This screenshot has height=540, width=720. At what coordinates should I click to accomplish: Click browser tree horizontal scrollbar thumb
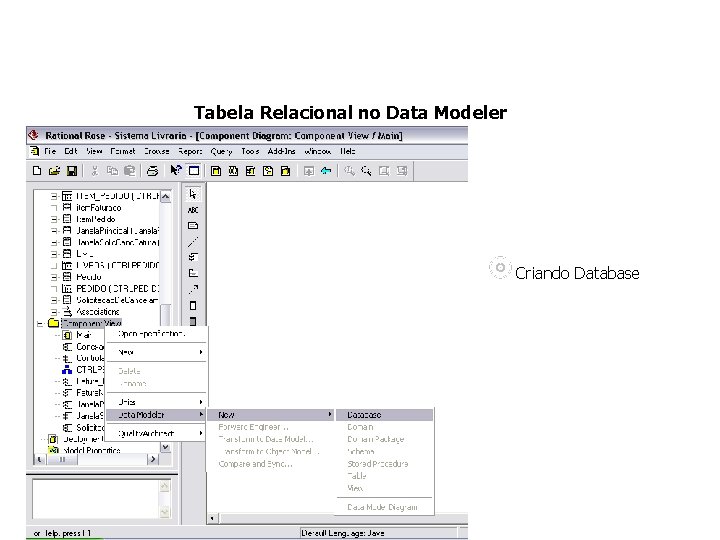[x=62, y=459]
